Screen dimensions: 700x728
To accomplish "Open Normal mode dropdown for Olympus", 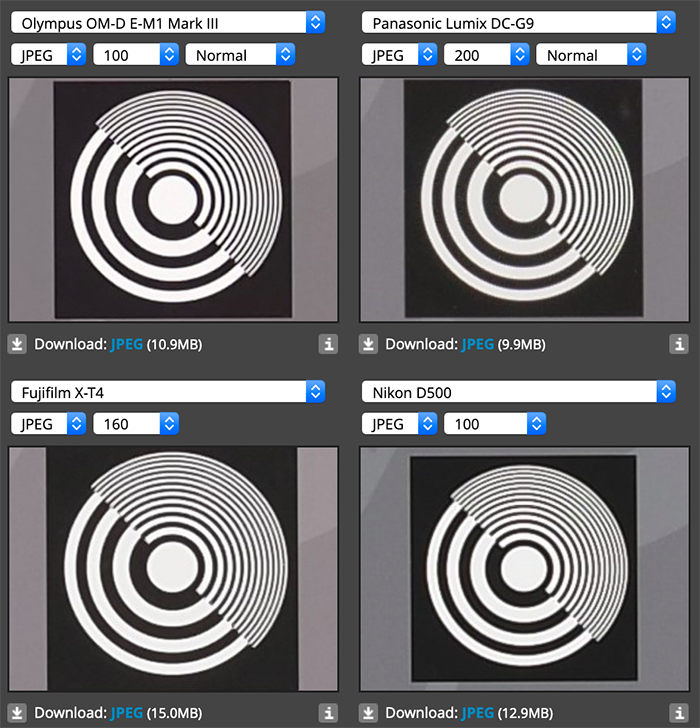I will (x=240, y=55).
